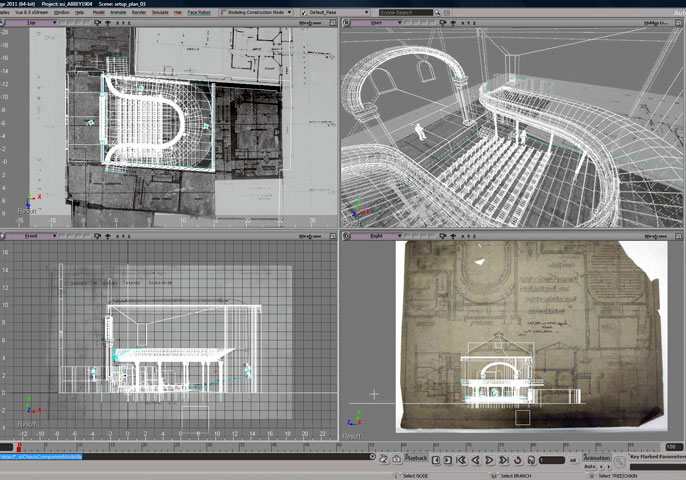Viewport: 686px width, 480px height.
Task: Click the scene search magnifier icon
Action: point(437,13)
